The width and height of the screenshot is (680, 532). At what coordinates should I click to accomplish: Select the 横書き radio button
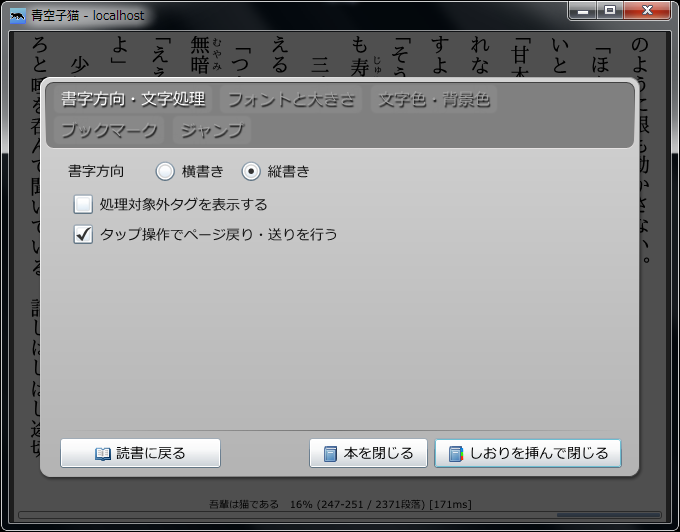(165, 171)
